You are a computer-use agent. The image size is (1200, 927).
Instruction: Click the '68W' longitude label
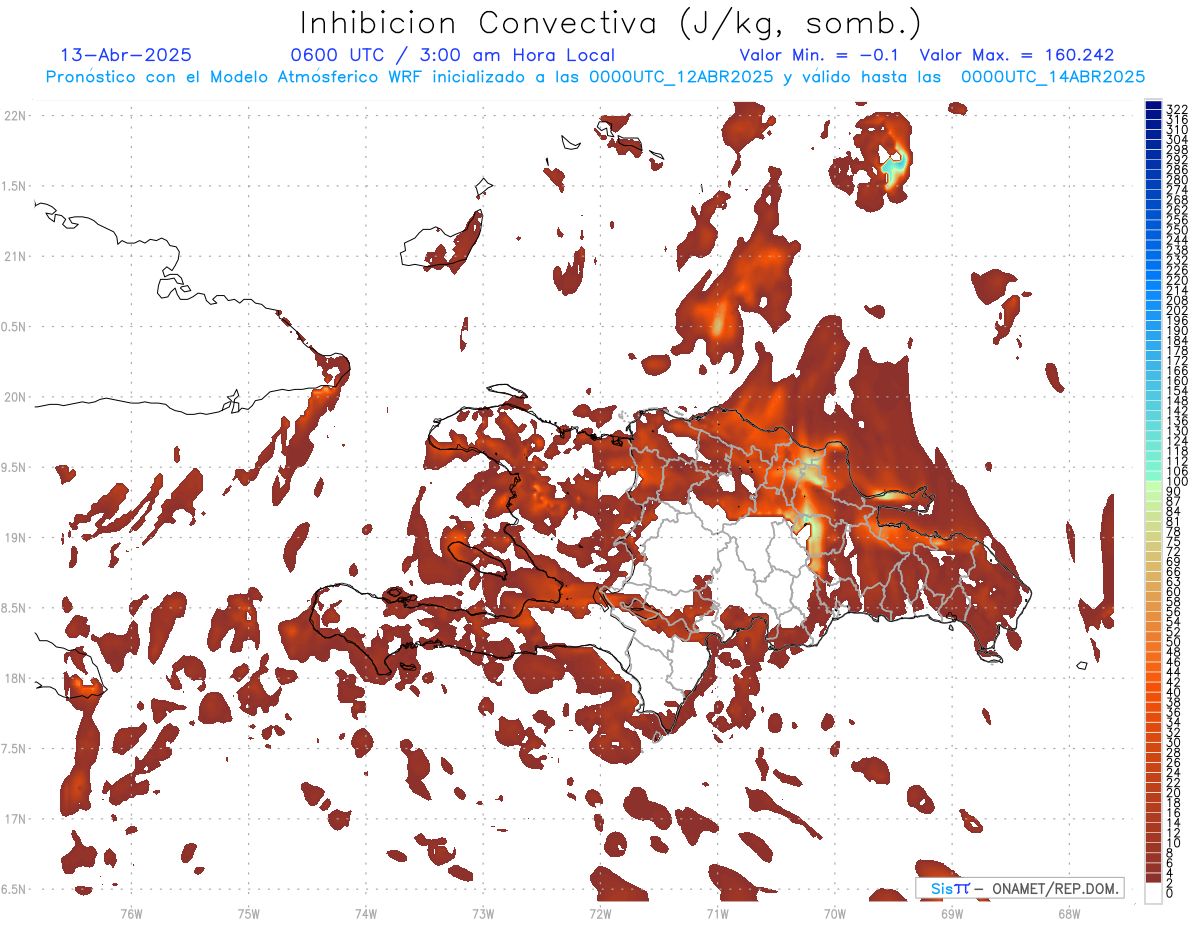[x=1069, y=913]
